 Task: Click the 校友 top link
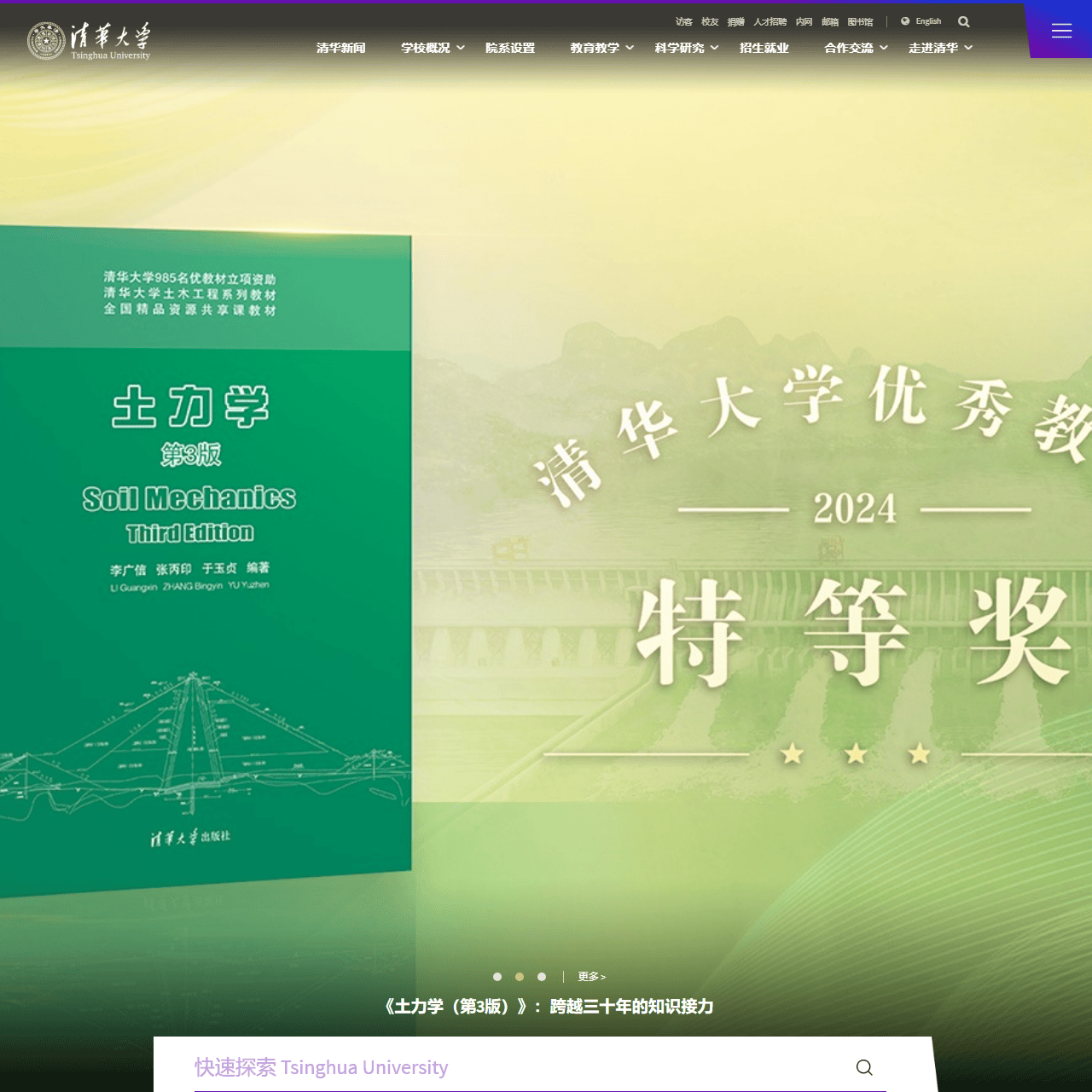710,22
